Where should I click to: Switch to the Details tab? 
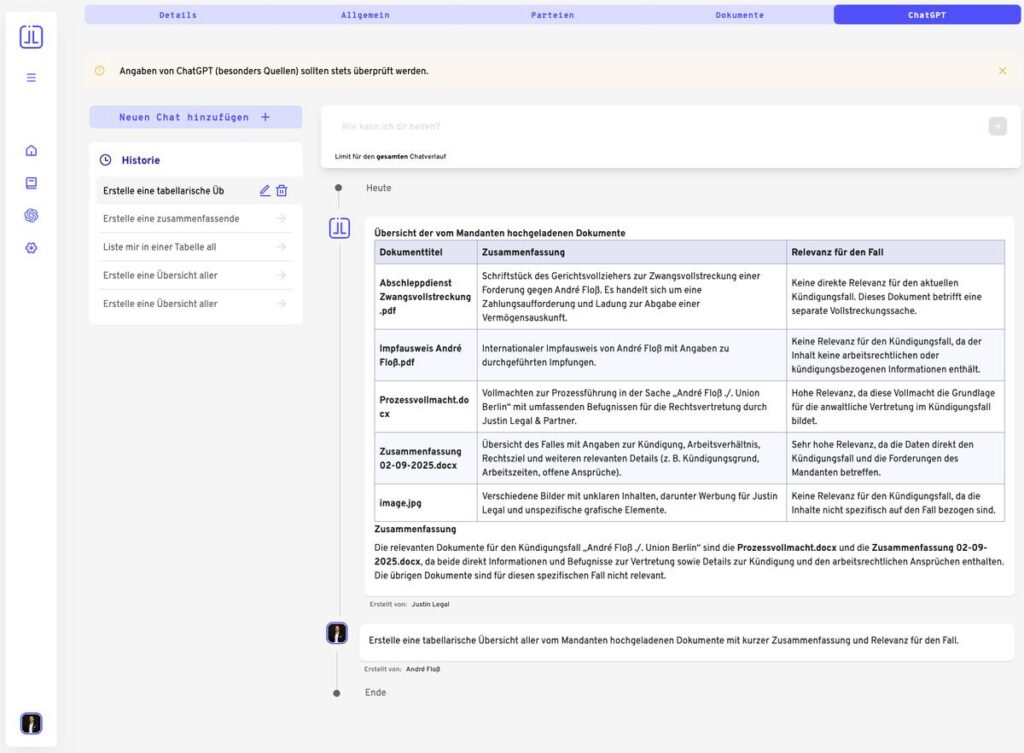178,15
